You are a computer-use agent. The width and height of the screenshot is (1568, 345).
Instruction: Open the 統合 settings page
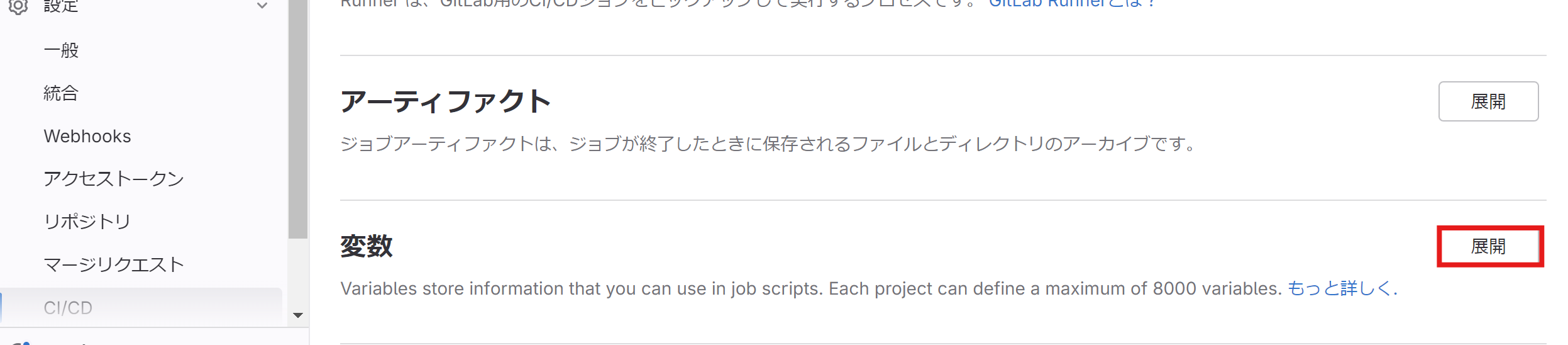tap(61, 93)
